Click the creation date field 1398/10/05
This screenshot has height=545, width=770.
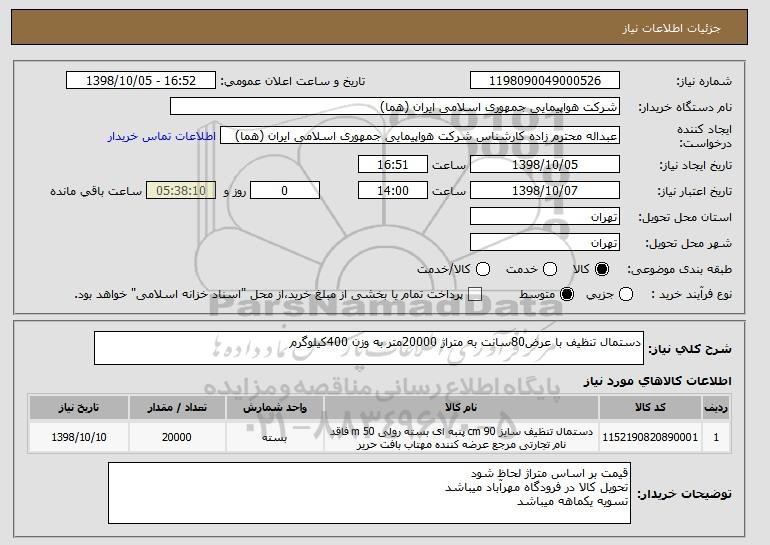pos(545,164)
